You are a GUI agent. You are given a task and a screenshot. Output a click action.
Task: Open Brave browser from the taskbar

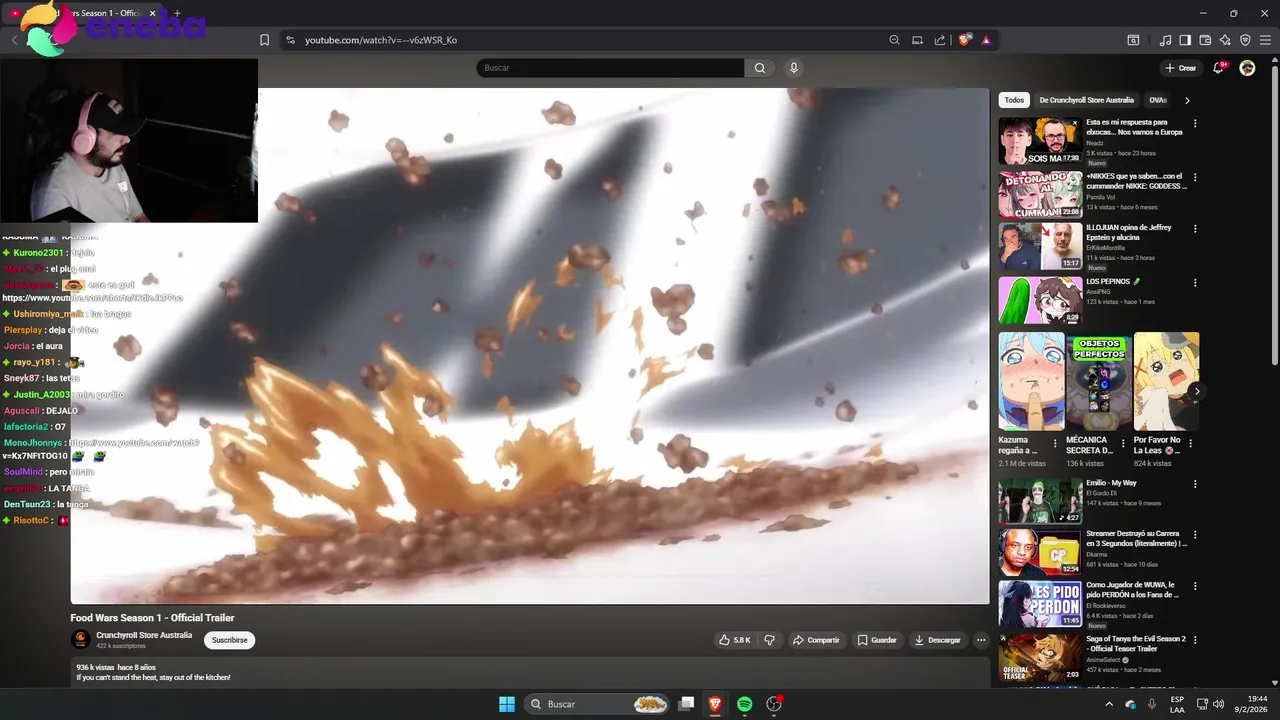coord(715,704)
